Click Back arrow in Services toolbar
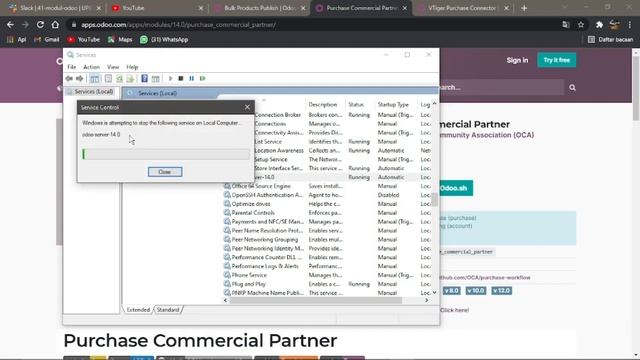640x360 pixels. 69,78
